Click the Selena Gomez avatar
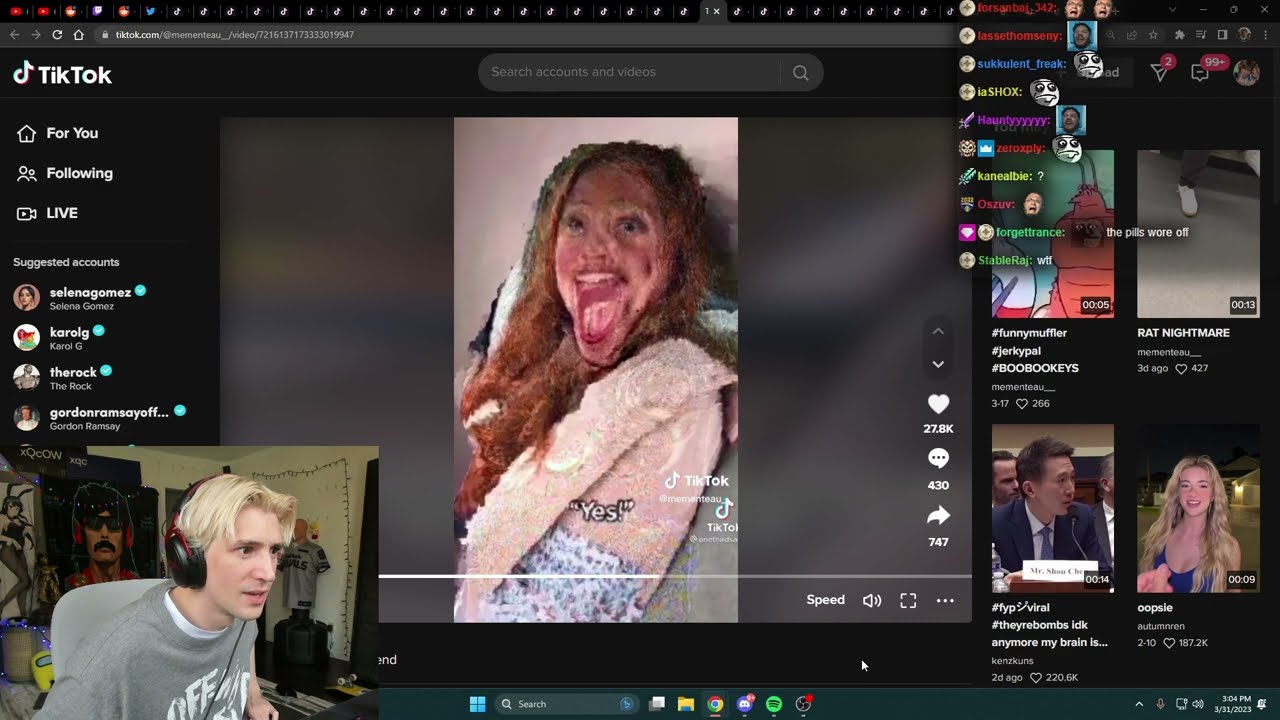 tap(27, 298)
